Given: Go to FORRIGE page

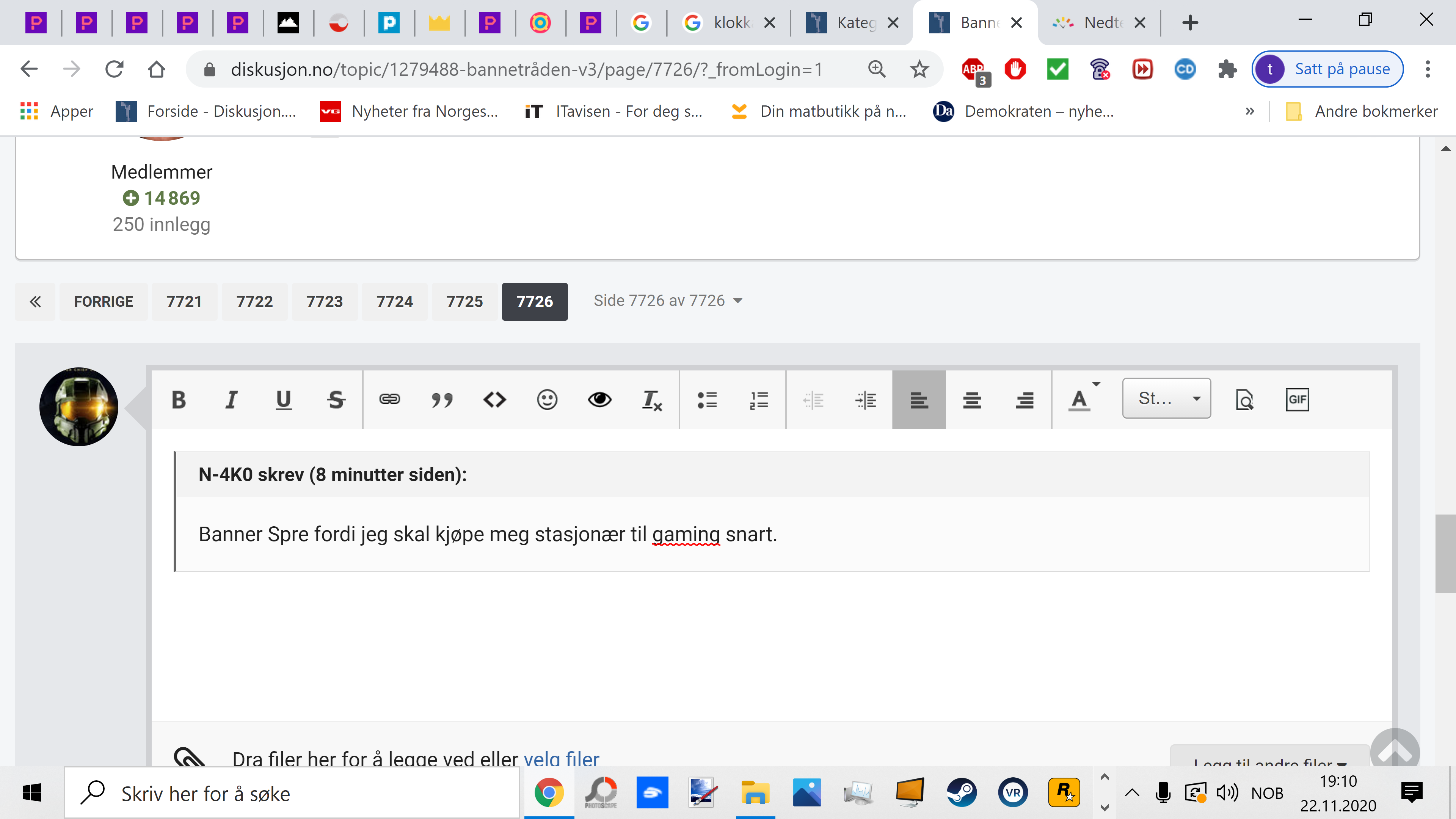Looking at the screenshot, I should click(x=104, y=301).
